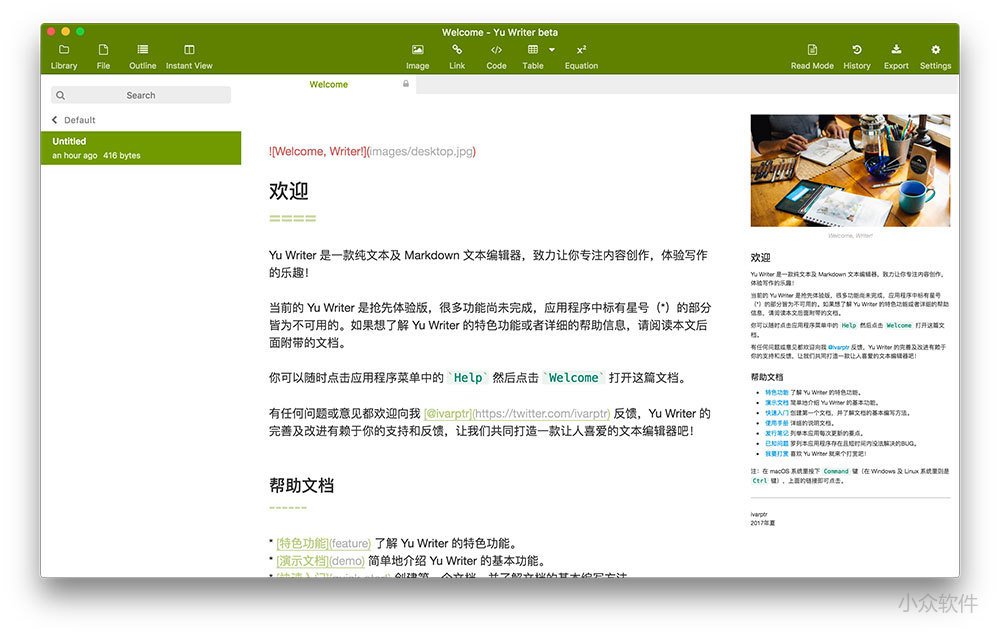Screen dimensions: 1000x636
Task: Insert an Equation
Action: 581,57
